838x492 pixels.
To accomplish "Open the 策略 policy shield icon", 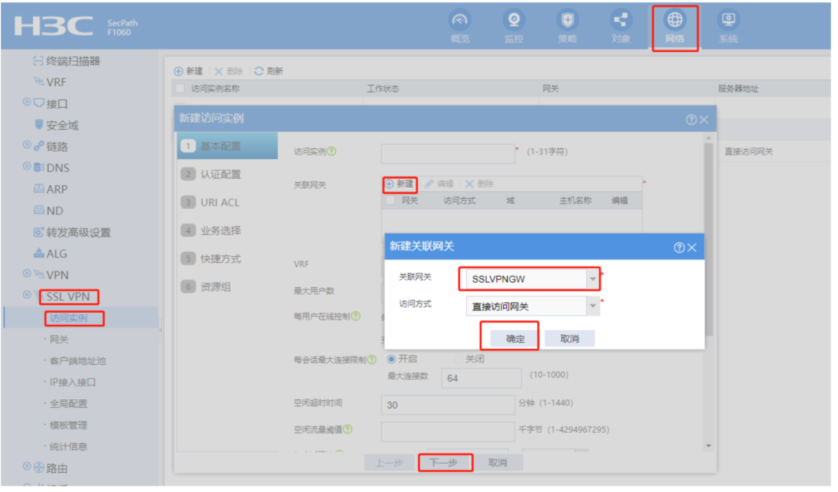I will [x=567, y=20].
